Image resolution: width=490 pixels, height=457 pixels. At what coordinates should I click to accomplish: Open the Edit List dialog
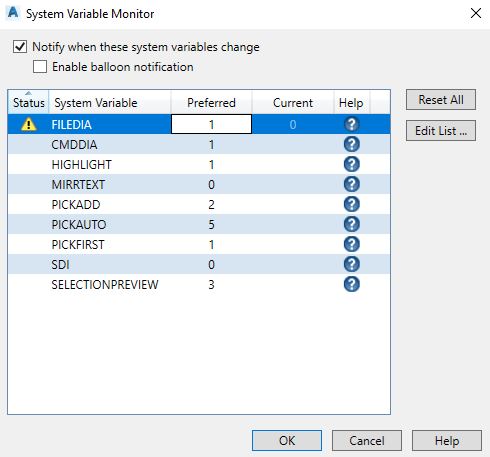pos(441,131)
